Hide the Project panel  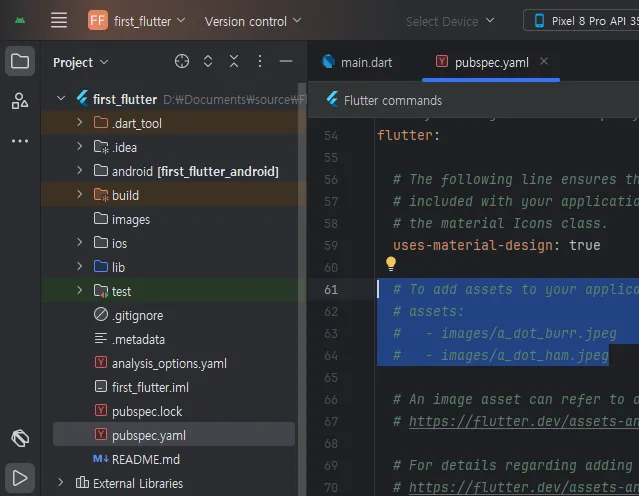tap(286, 62)
